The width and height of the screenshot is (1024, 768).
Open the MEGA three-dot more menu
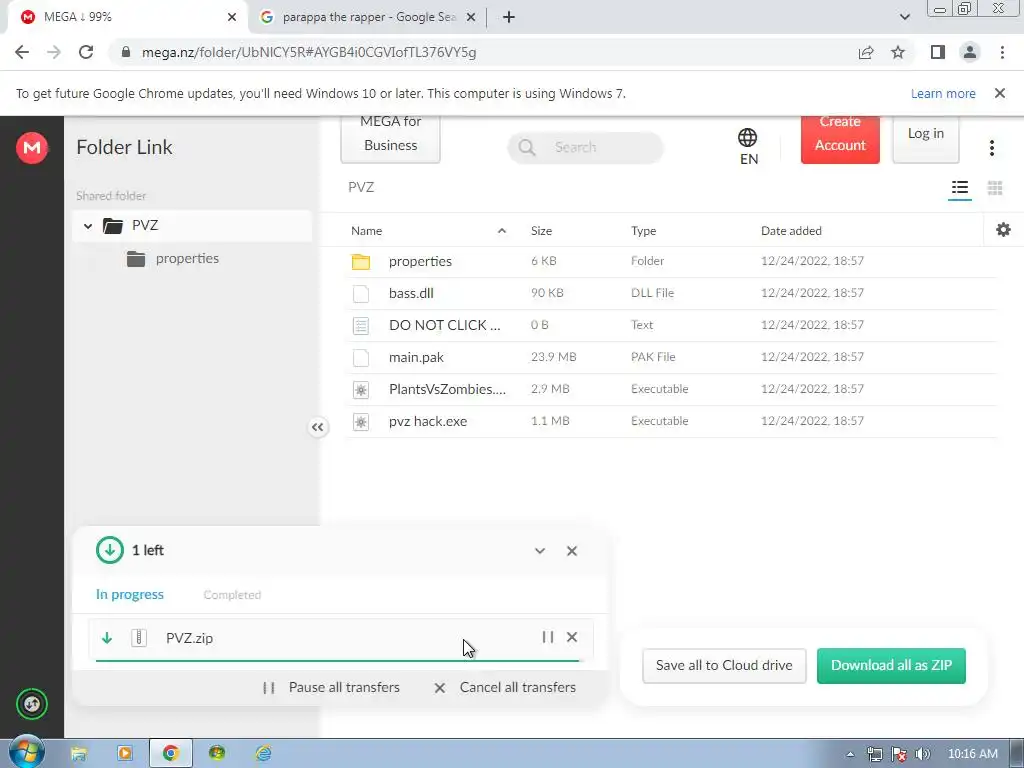tap(991, 148)
